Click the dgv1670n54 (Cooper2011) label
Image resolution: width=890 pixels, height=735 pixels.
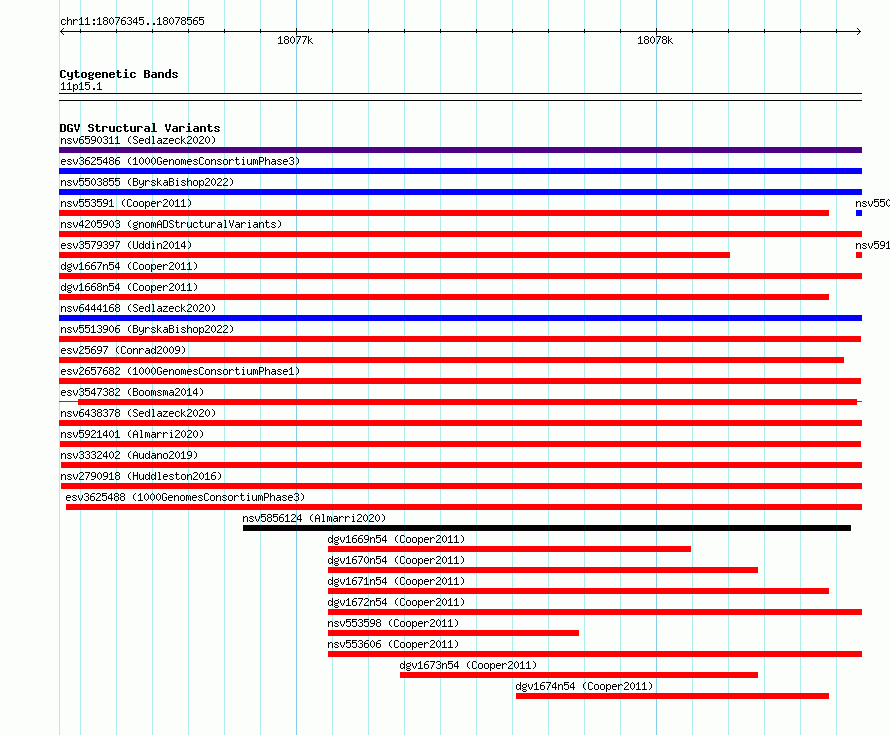click(x=396, y=560)
